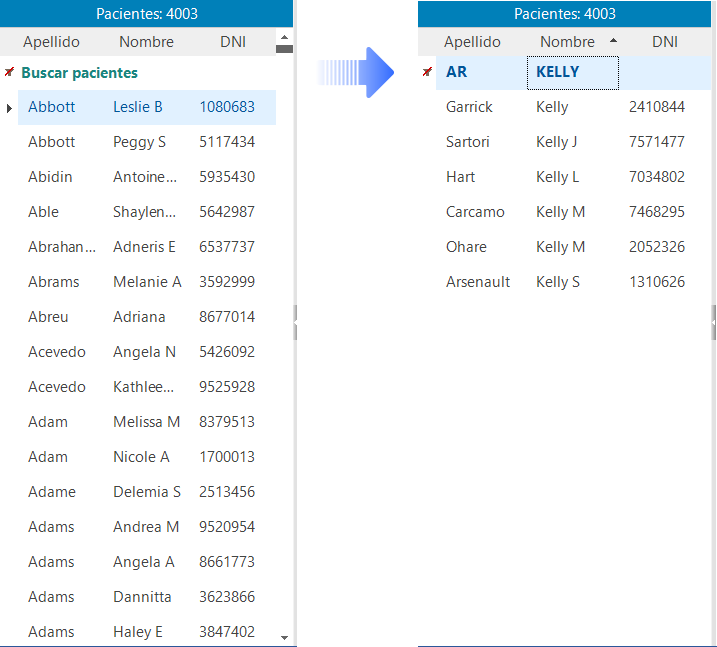The height and width of the screenshot is (647, 717).
Task: Click DNI 7468295 cell
Action: click(x=657, y=212)
